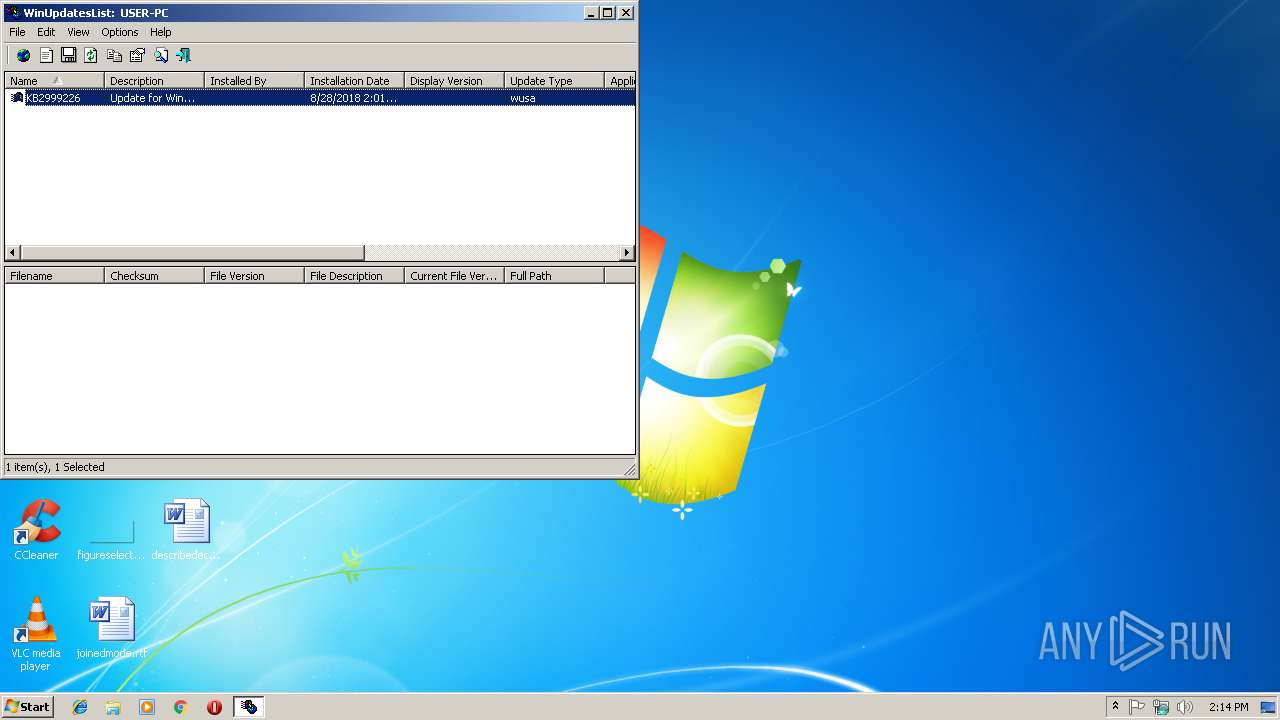The height and width of the screenshot is (720, 1280).
Task: Minimize the WinUpdatesList window
Action: [591, 13]
